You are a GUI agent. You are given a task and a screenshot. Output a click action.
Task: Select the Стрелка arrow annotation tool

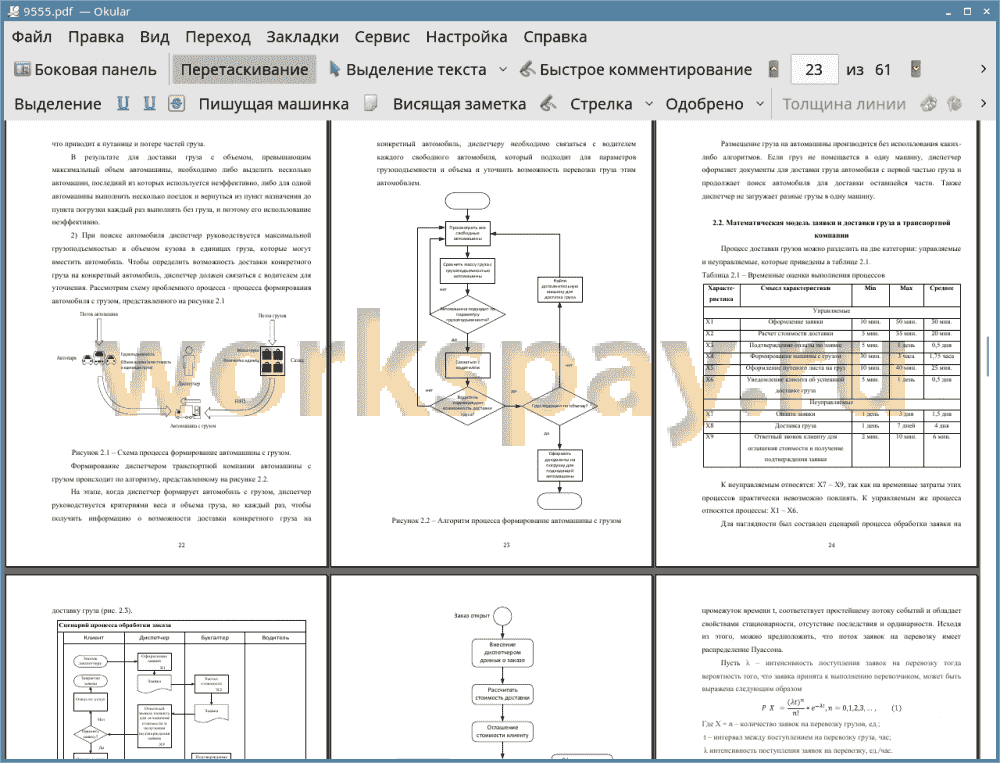pyautogui.click(x=601, y=104)
